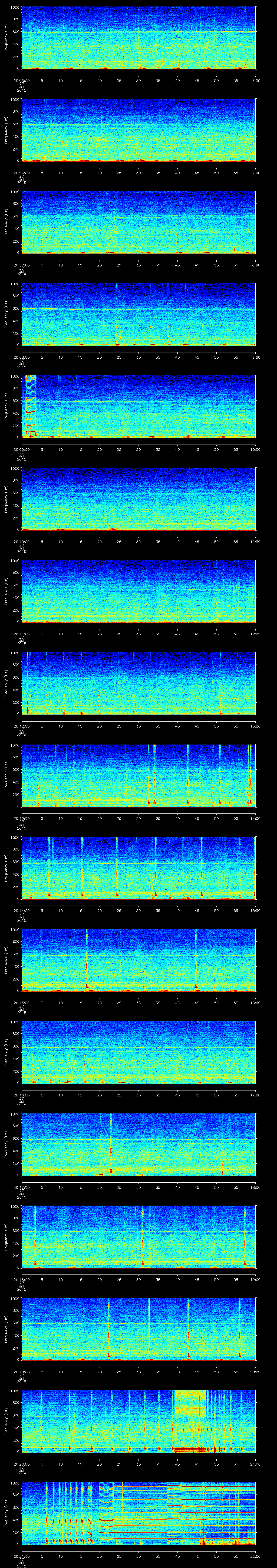Select the 20:08:00 start time label

[x=21, y=357]
